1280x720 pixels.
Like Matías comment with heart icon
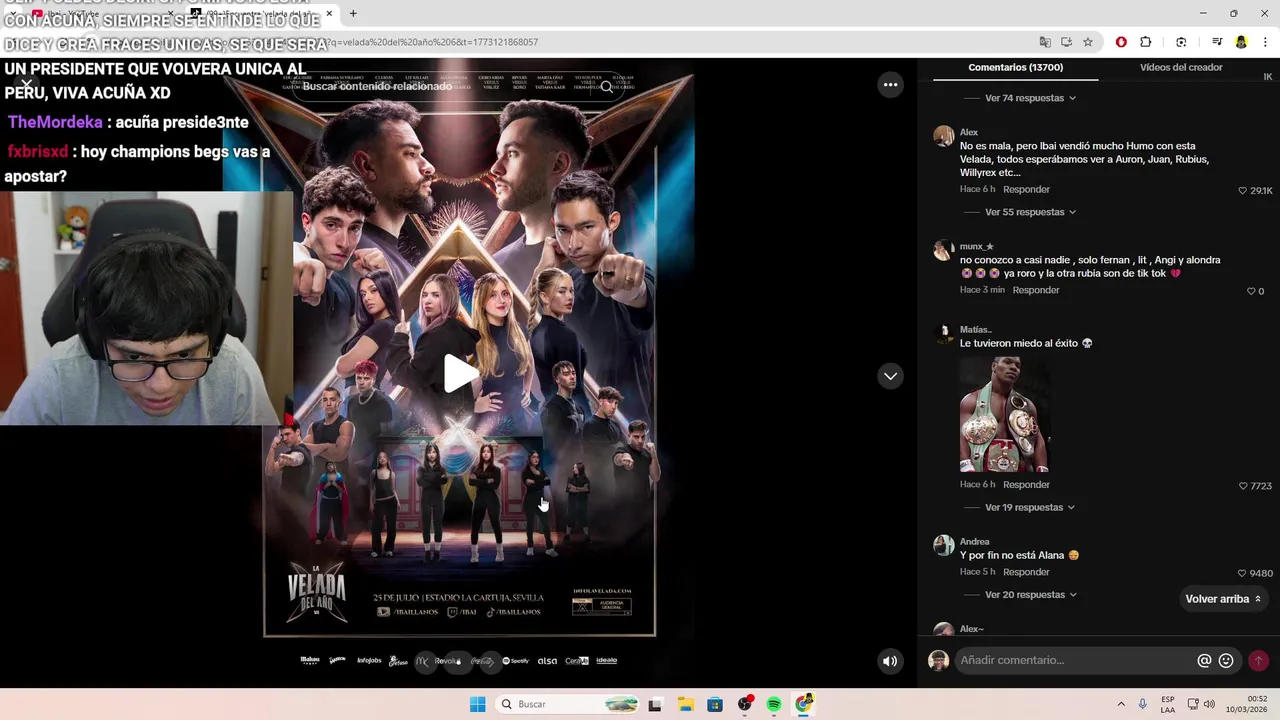click(x=1243, y=486)
